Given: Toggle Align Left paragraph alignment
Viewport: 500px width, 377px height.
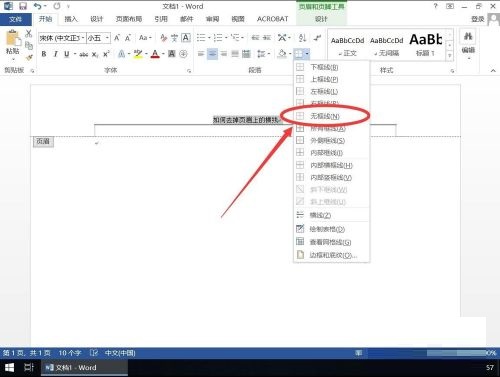Looking at the screenshot, I should [201, 54].
